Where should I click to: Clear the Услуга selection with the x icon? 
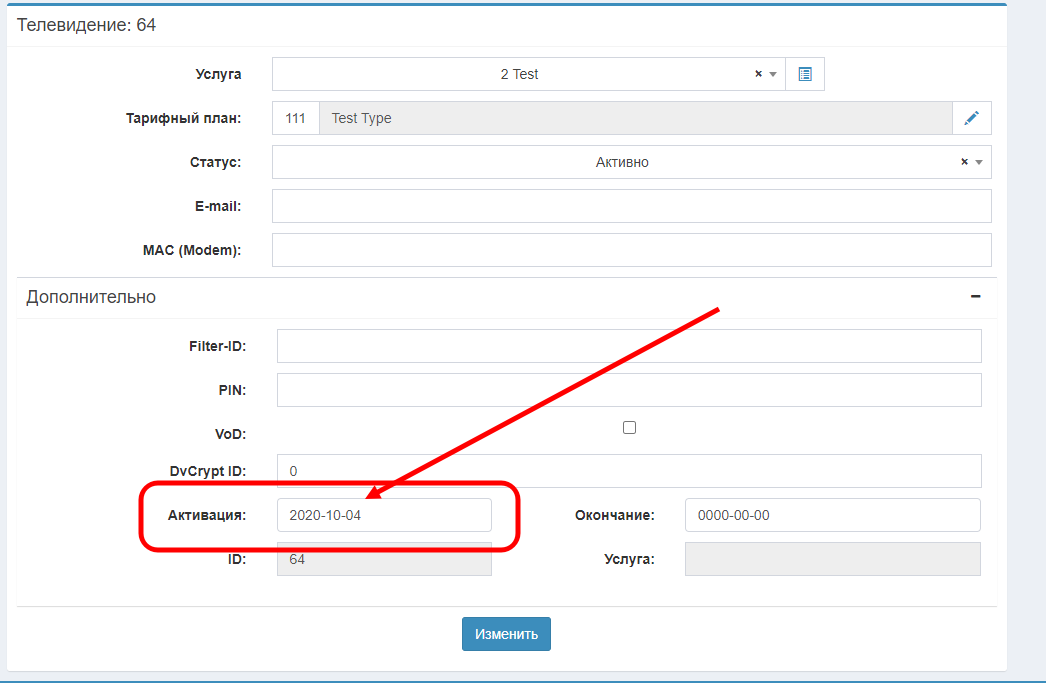pos(758,74)
